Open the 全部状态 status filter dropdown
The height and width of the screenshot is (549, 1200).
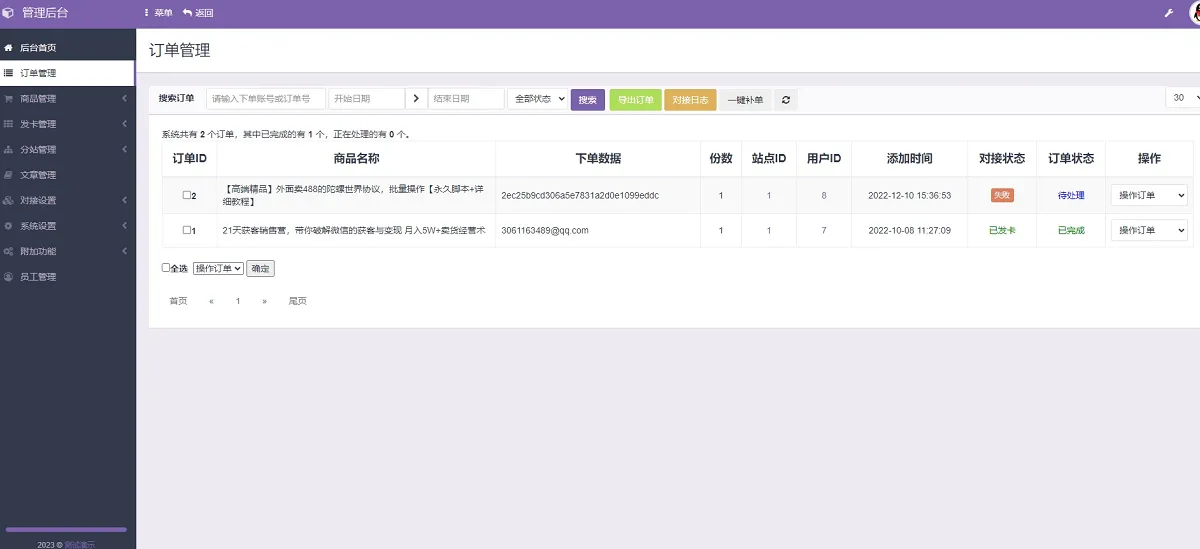(x=538, y=99)
